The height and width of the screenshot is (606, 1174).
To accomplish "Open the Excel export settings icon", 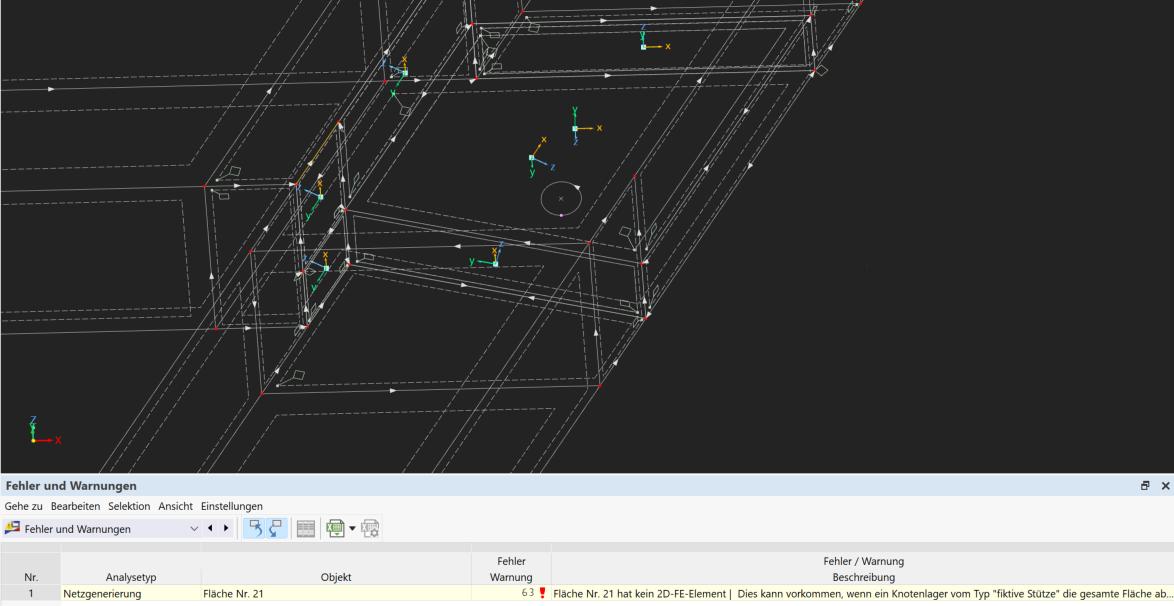I will (370, 528).
